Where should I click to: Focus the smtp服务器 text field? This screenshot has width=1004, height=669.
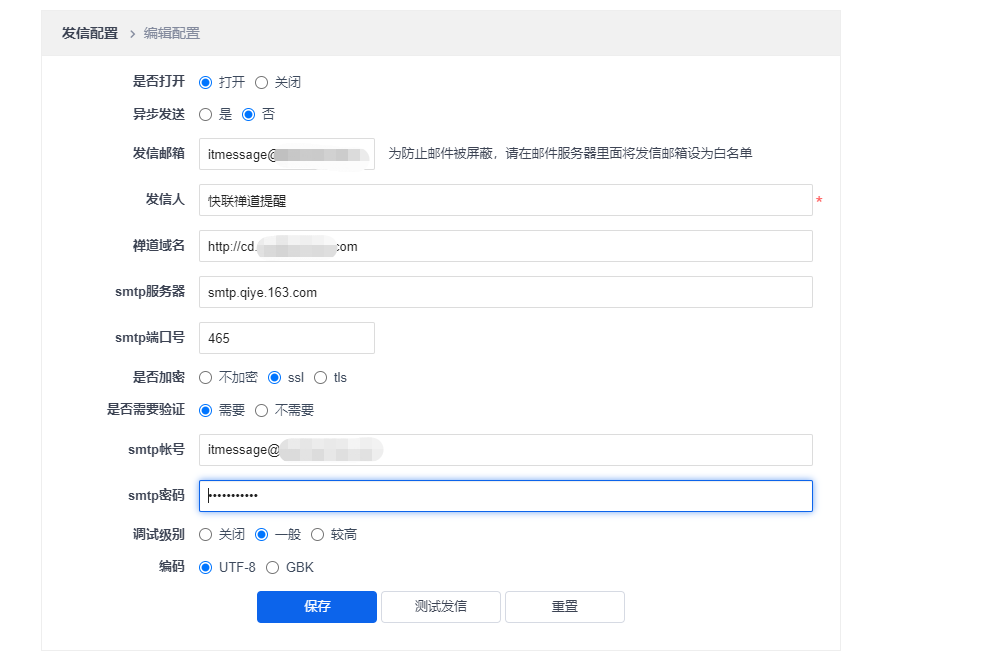505,292
